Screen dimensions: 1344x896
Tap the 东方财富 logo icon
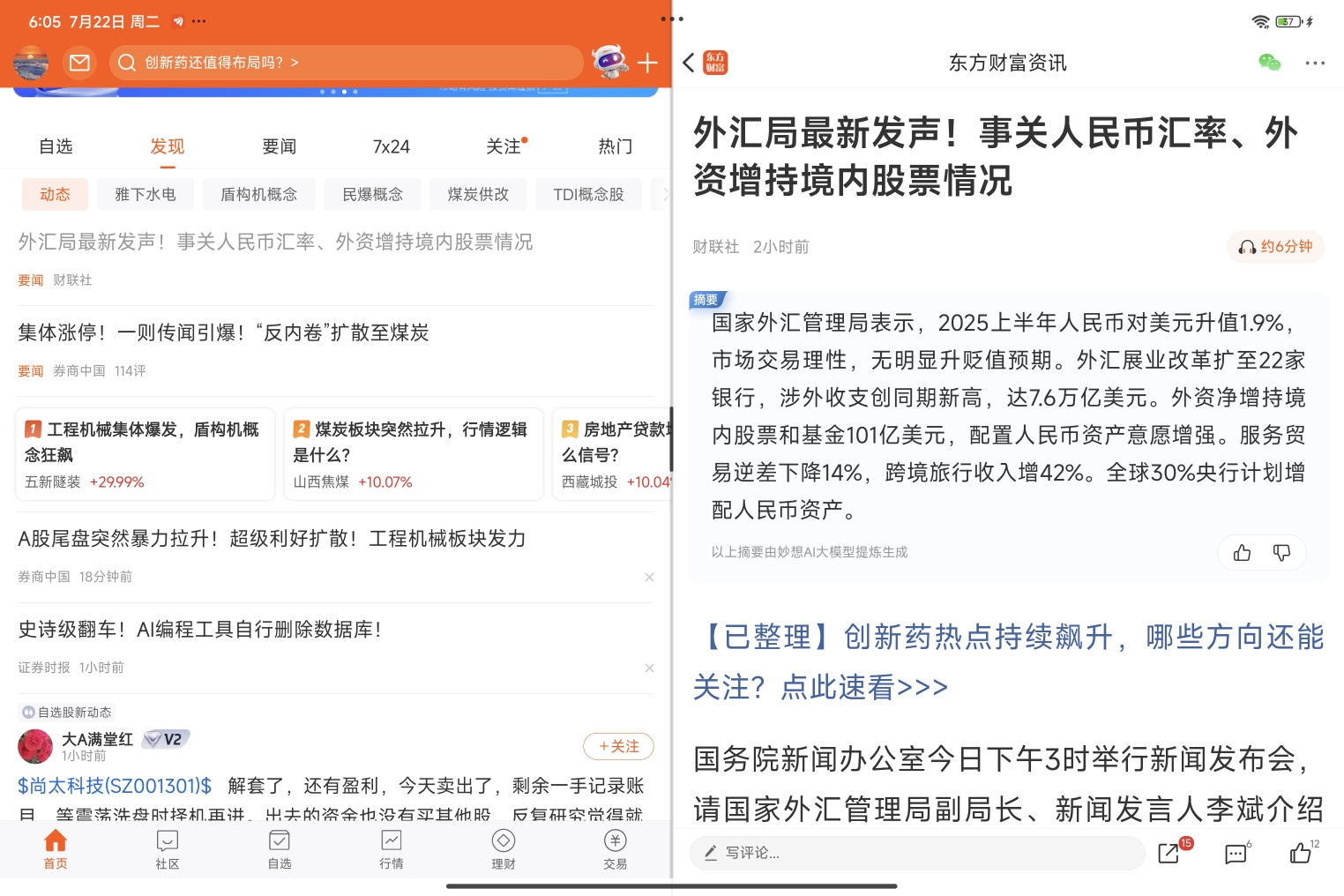(x=715, y=63)
